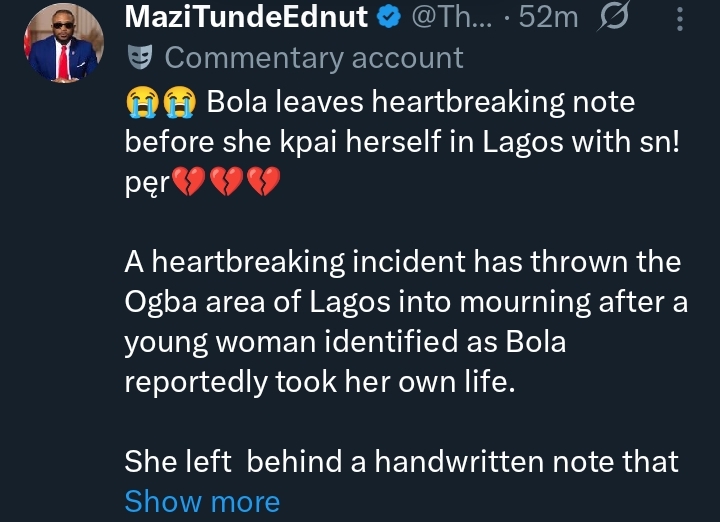Open the three-dot more options menu
Image resolution: width=720 pixels, height=522 pixels.
pyautogui.click(x=681, y=18)
